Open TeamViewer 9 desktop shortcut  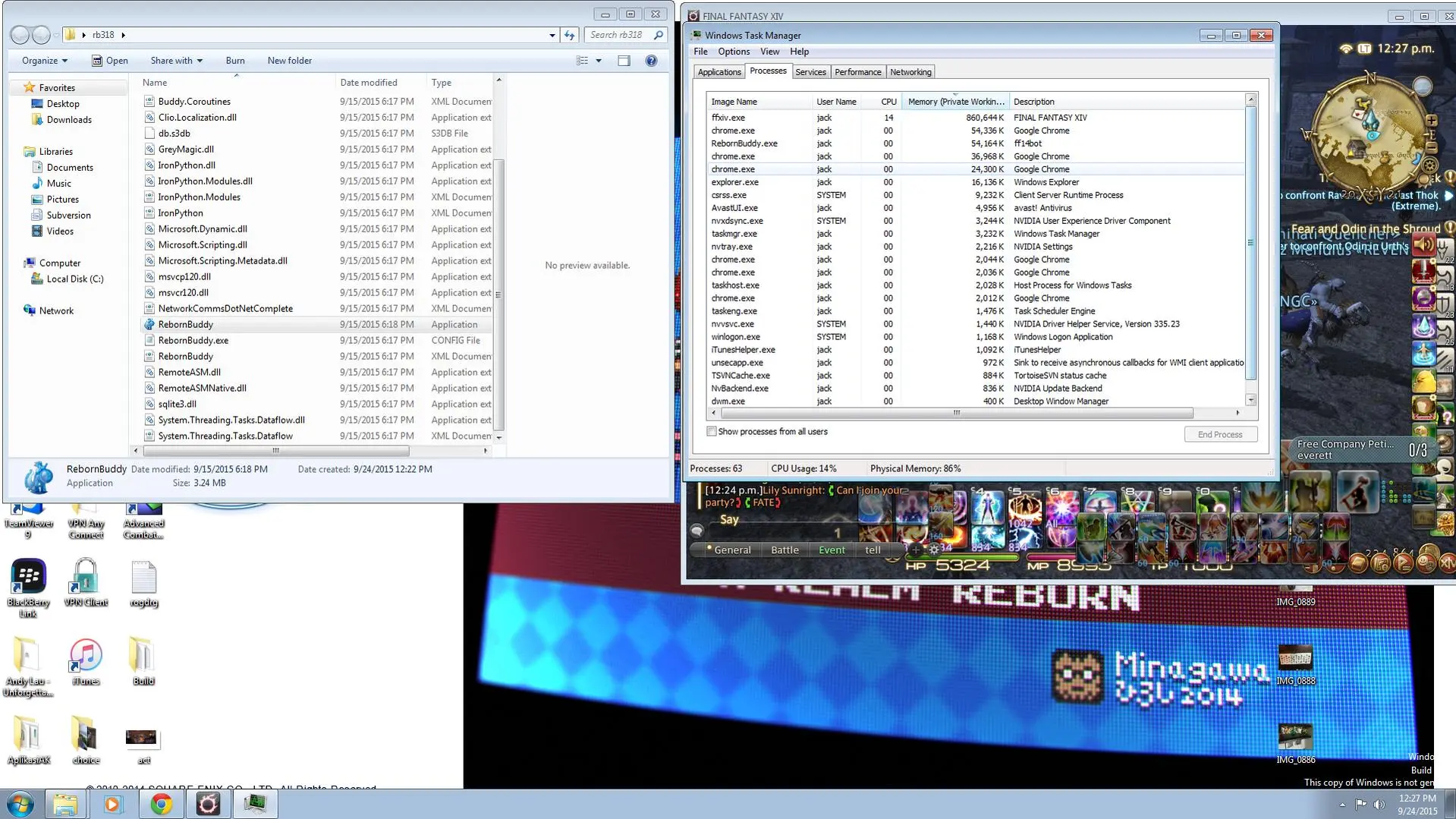pos(28,522)
